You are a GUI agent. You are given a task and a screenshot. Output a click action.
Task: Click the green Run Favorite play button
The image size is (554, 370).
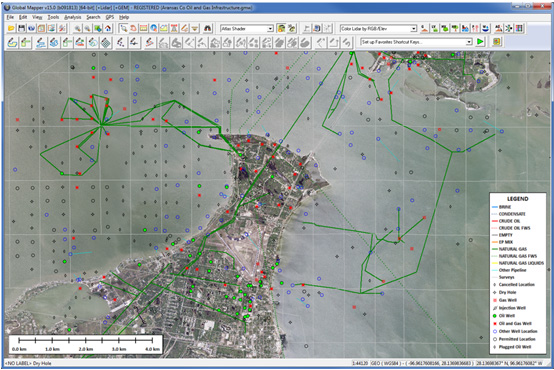click(480, 42)
